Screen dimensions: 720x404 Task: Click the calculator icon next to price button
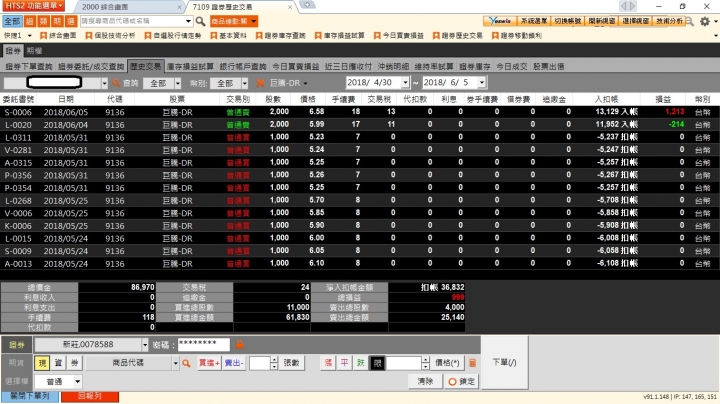click(x=472, y=363)
